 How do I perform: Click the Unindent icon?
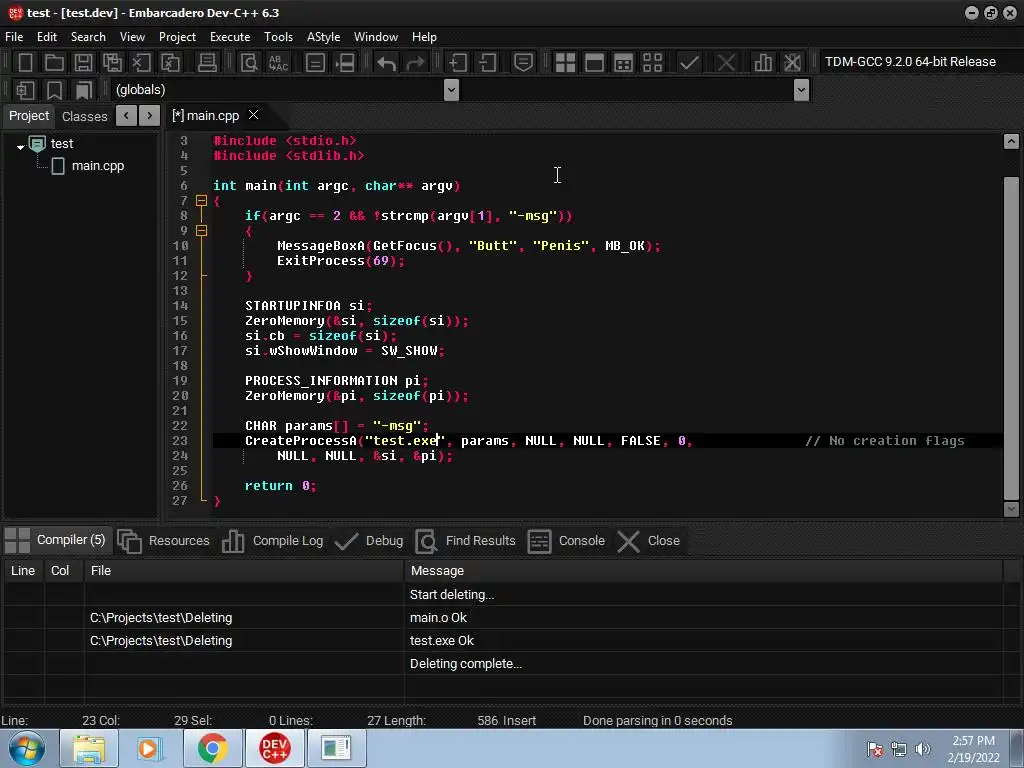click(487, 63)
